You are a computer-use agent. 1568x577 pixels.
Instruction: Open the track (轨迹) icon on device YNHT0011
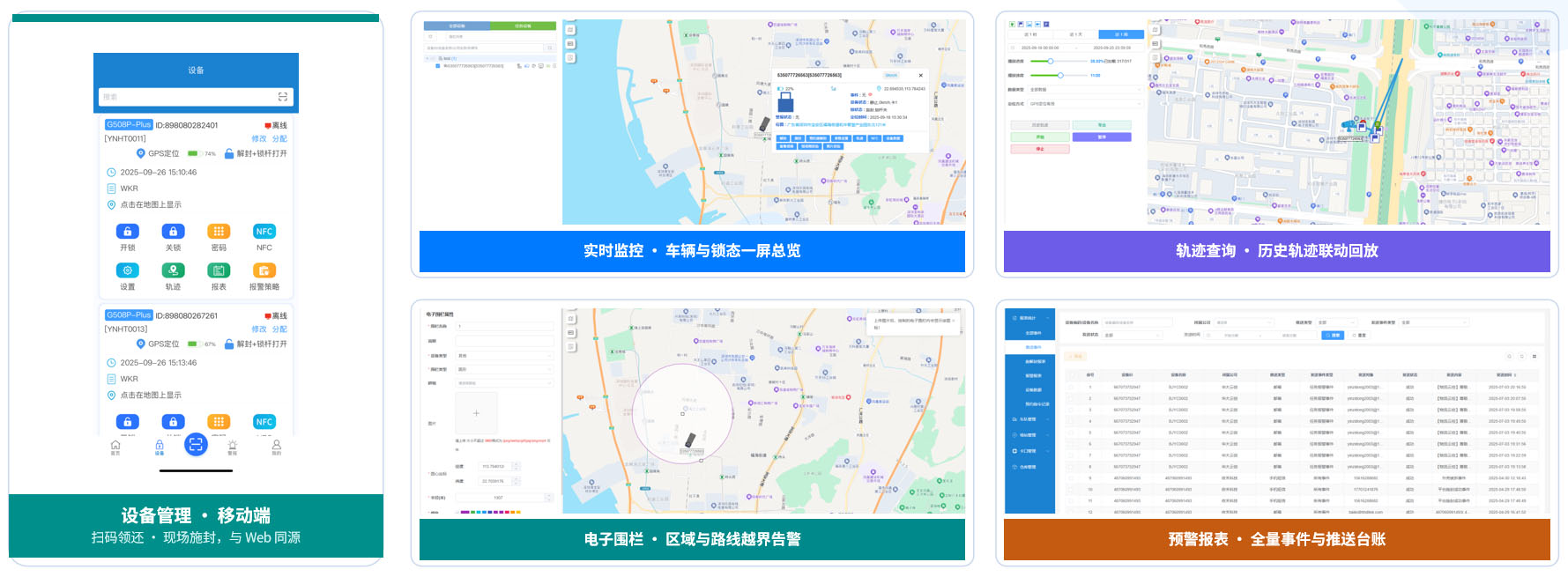point(173,270)
